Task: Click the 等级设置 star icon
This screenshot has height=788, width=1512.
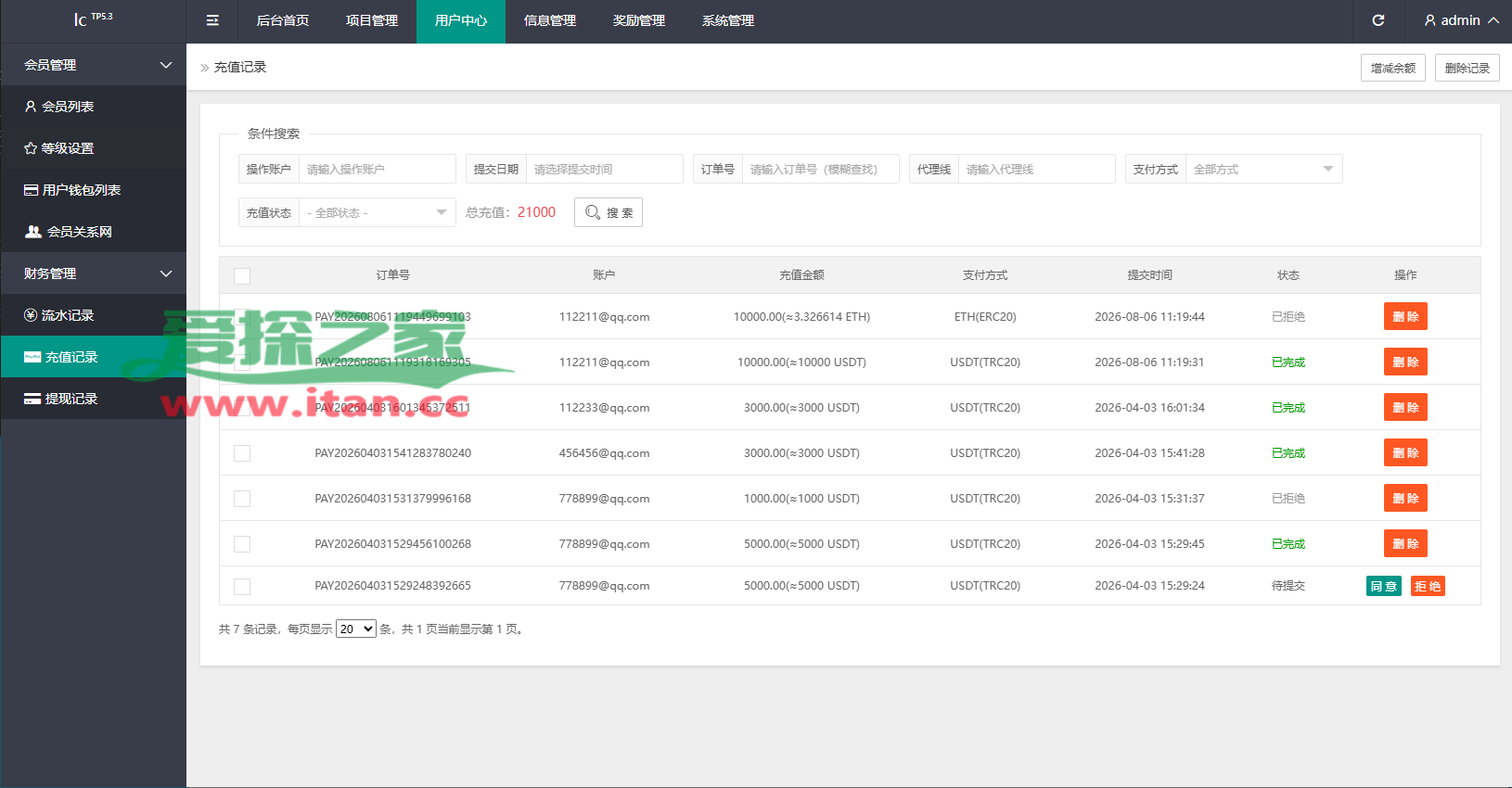Action: pos(31,148)
